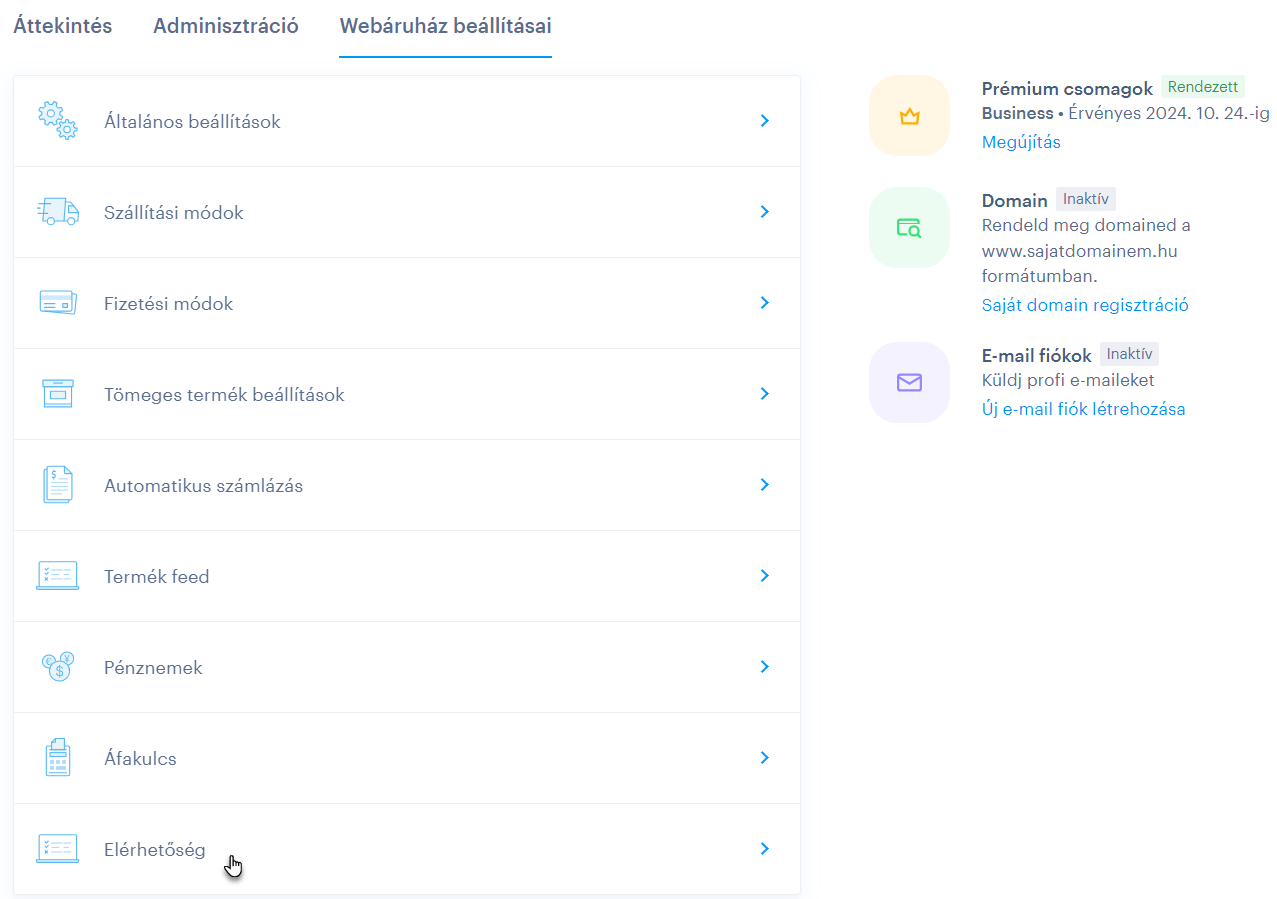Screen dimensions: 1277x899
Task: Click the credit card icon for Fizetési módok
Action: point(58,303)
